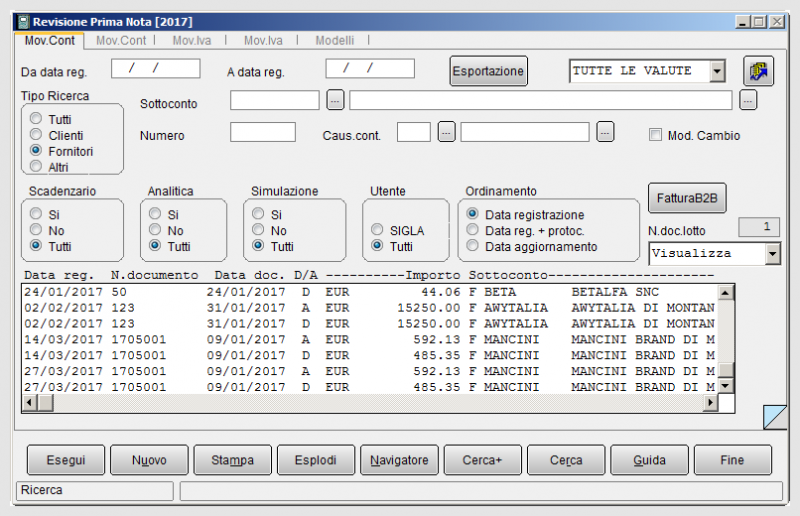Select MANCINI row 27/03/2017 with 485.35
Screen dimensions: 800x516
[369, 387]
